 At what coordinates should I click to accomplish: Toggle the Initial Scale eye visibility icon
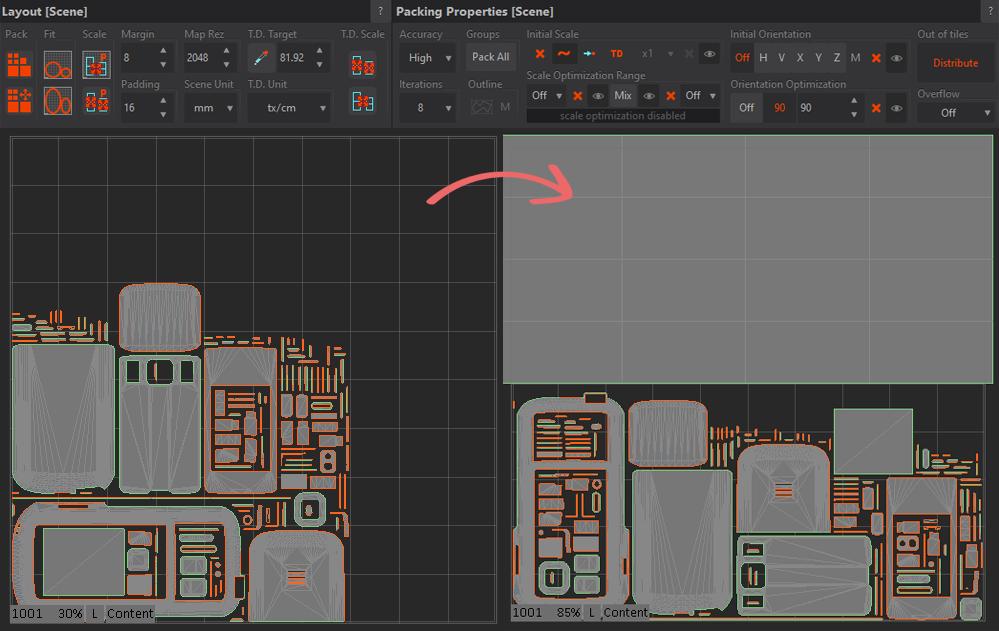(x=709, y=54)
